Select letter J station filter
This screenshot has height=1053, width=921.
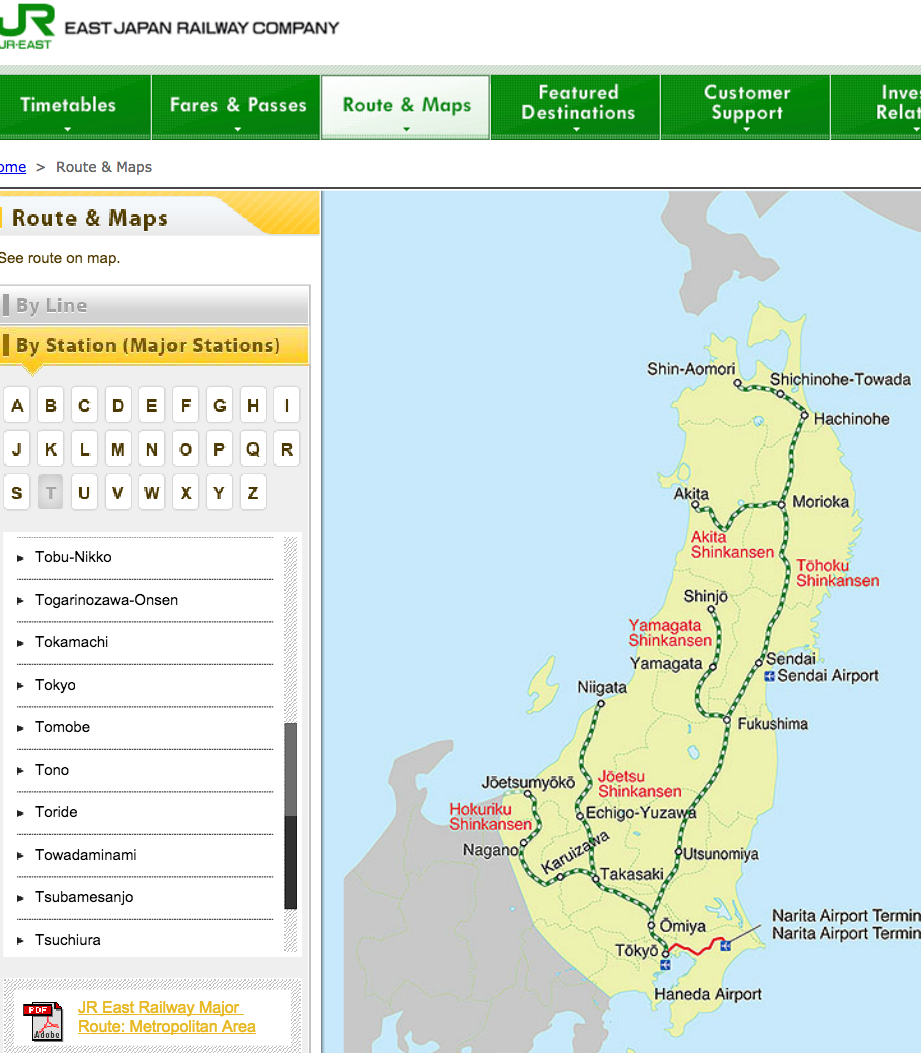(x=17, y=449)
